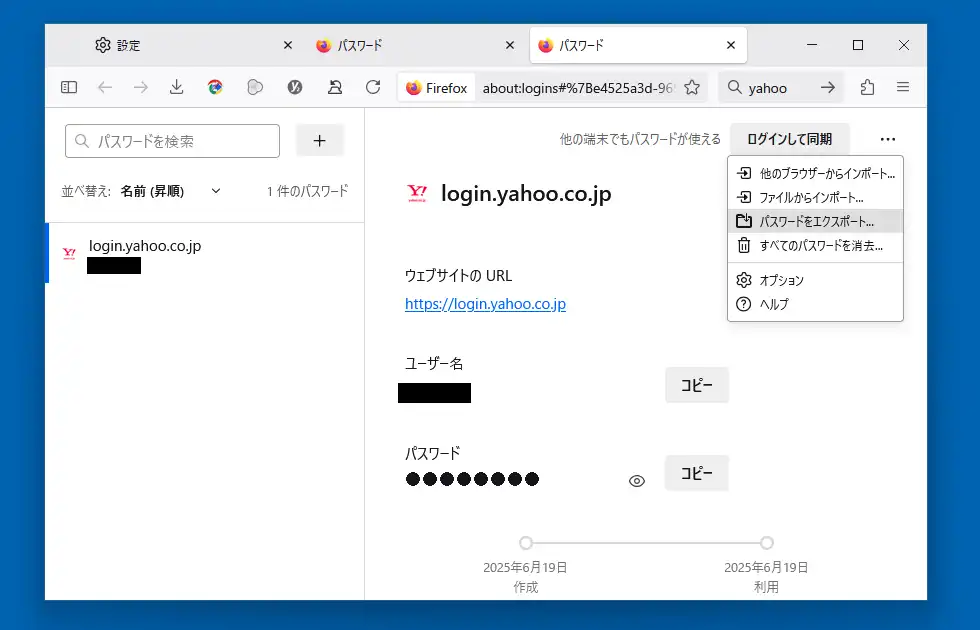
Task: Click the Firefox identity badge in address bar
Action: click(437, 88)
